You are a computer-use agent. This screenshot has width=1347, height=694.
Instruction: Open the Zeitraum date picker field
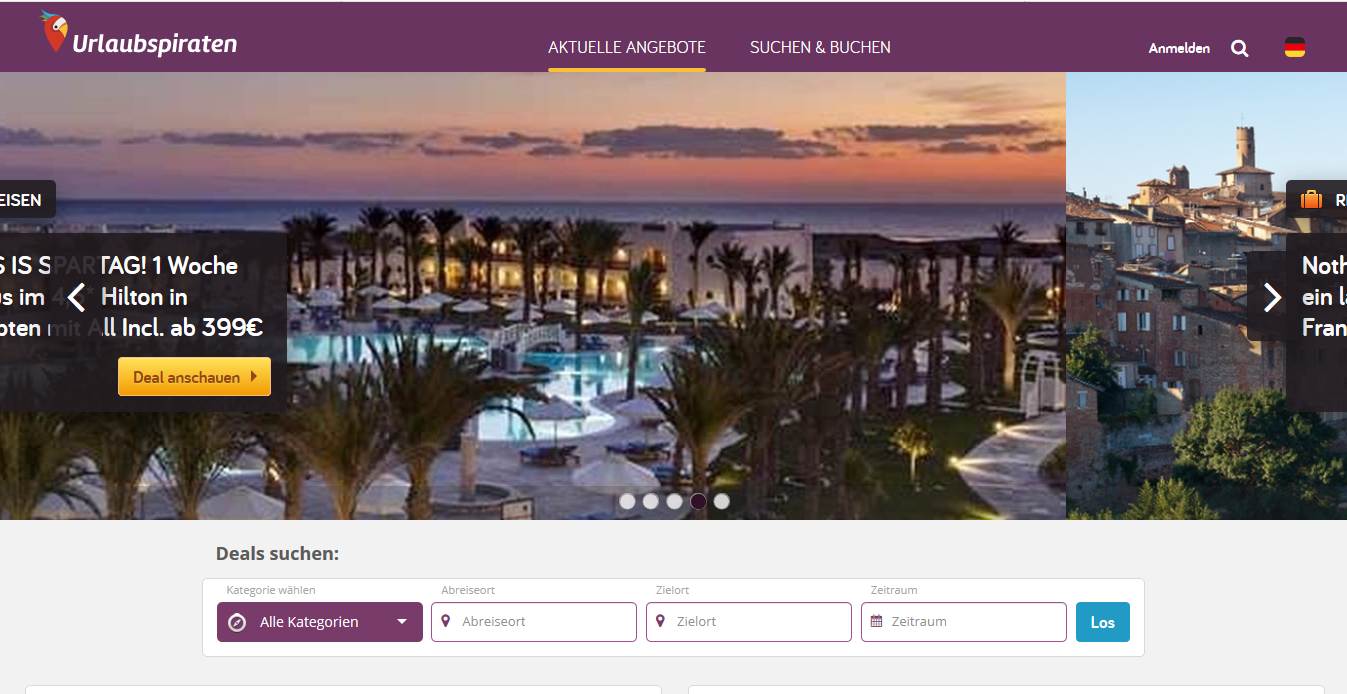coord(964,622)
